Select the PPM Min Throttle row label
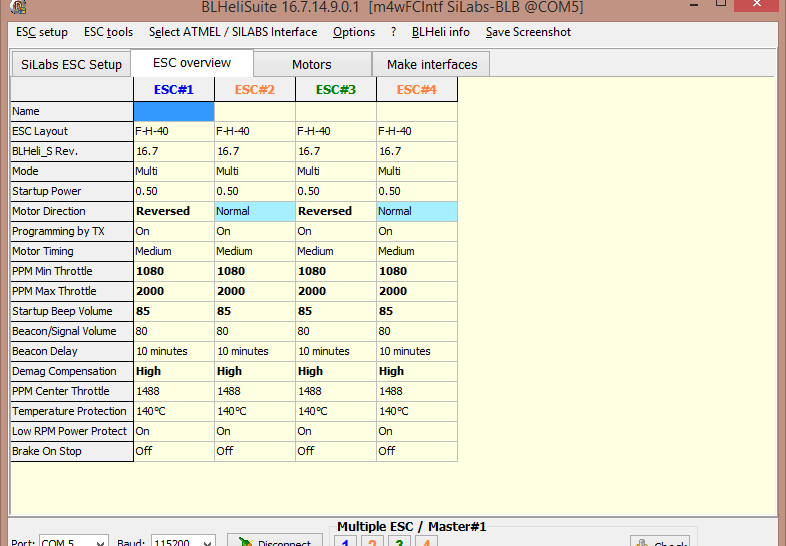 72,271
